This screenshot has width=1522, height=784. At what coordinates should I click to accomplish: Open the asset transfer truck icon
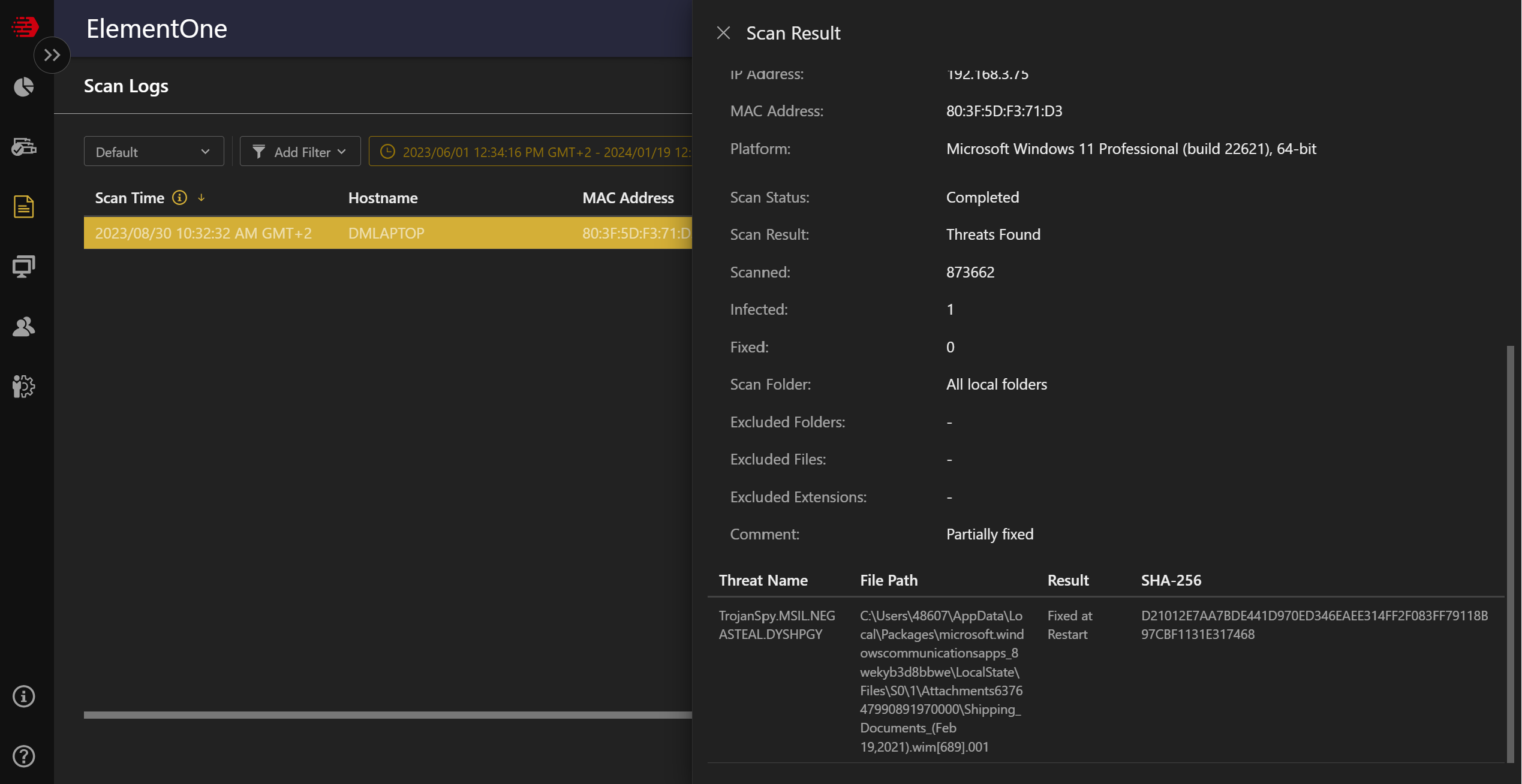pos(24,147)
